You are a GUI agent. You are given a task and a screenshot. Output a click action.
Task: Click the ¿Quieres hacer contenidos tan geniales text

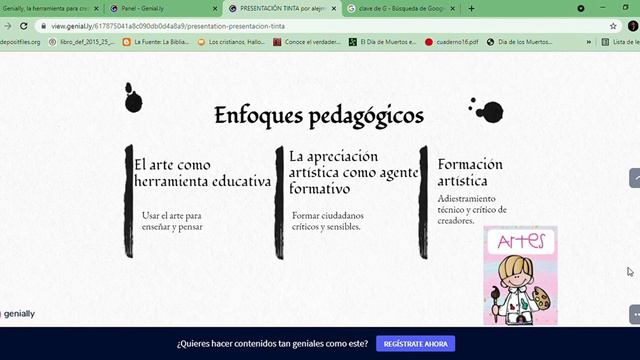click(272, 344)
